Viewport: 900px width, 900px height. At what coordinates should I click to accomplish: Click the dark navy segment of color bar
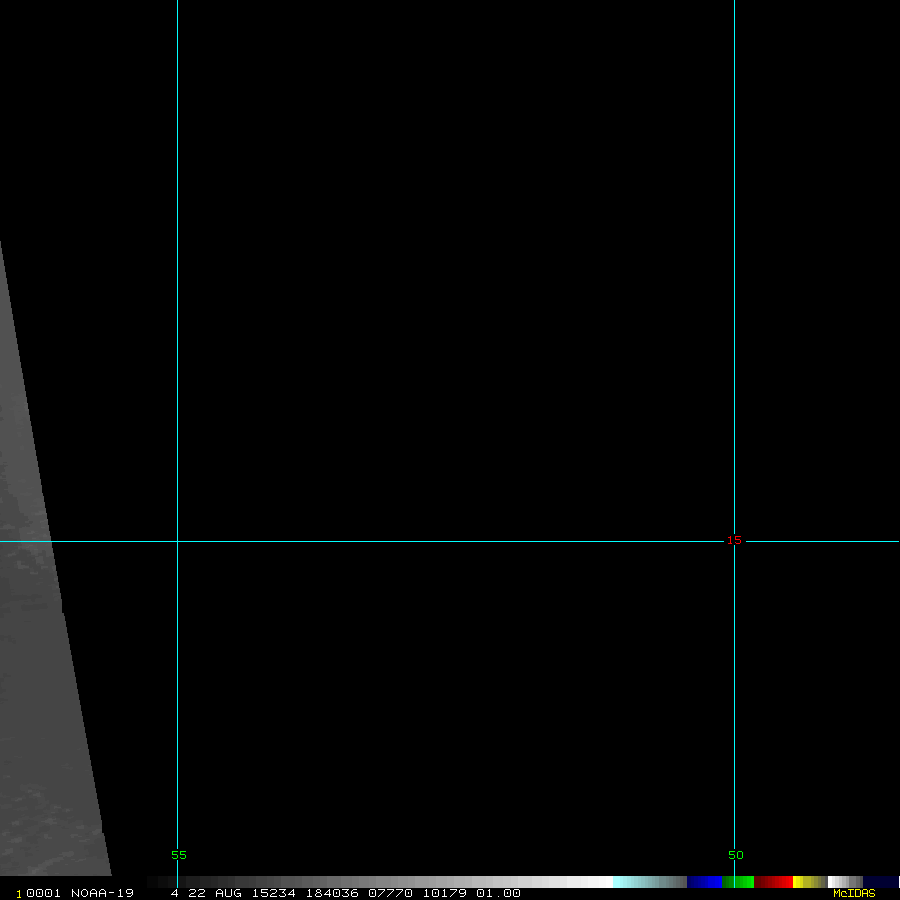(x=880, y=882)
